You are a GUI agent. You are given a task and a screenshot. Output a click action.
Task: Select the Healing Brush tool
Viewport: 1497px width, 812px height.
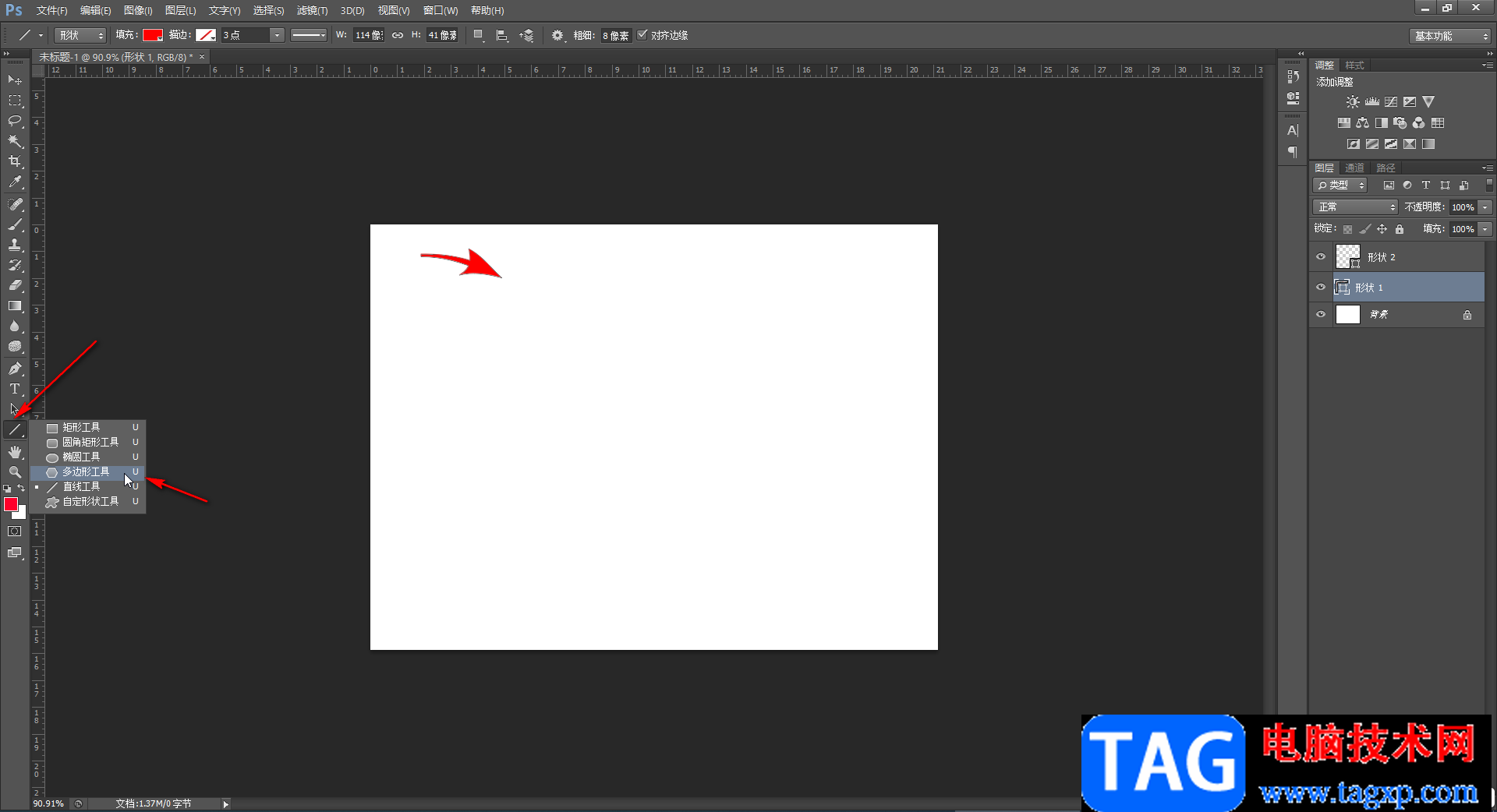(15, 204)
